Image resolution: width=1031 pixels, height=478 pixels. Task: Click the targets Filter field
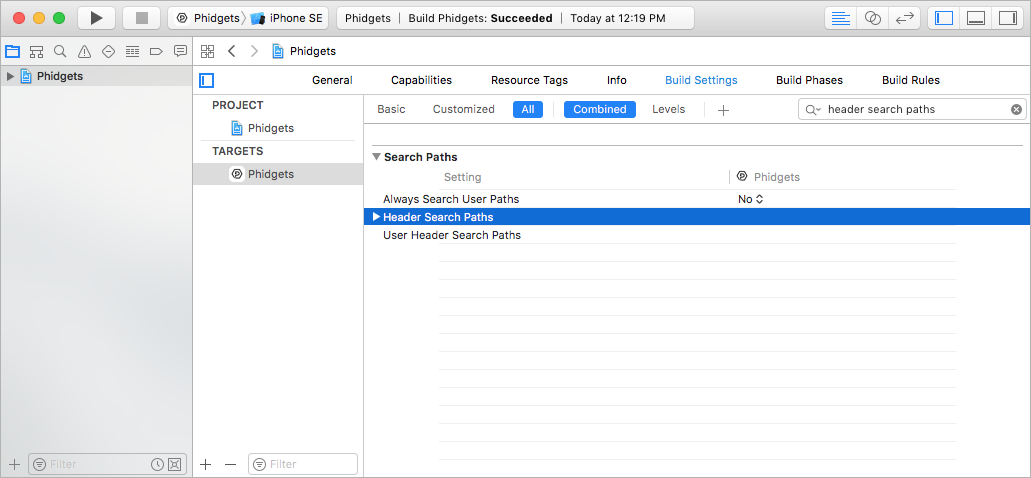tap(303, 464)
